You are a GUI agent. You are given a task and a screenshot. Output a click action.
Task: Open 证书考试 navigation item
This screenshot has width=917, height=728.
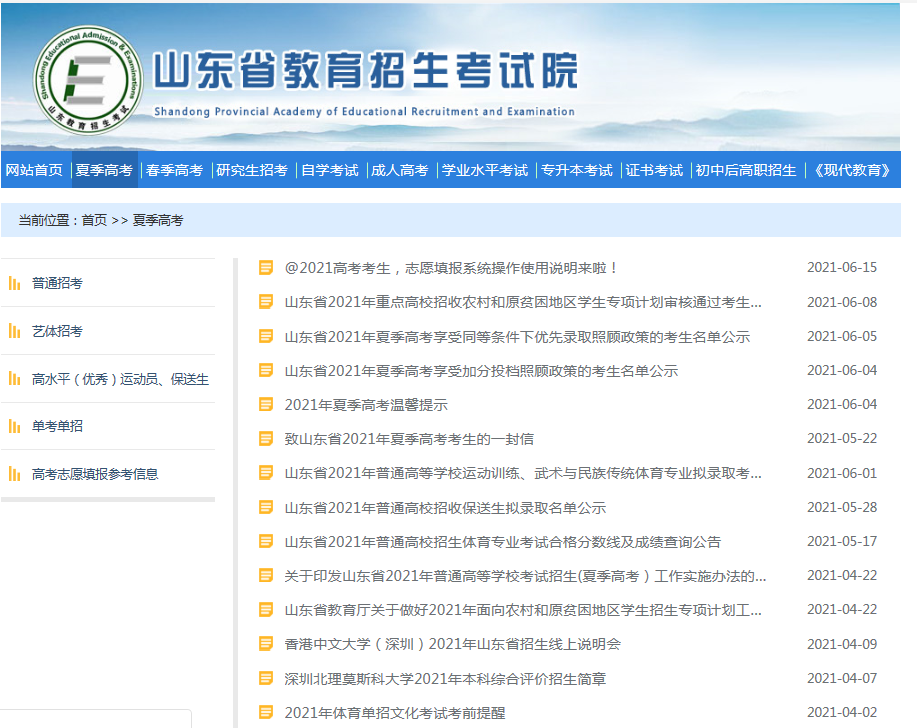point(654,170)
